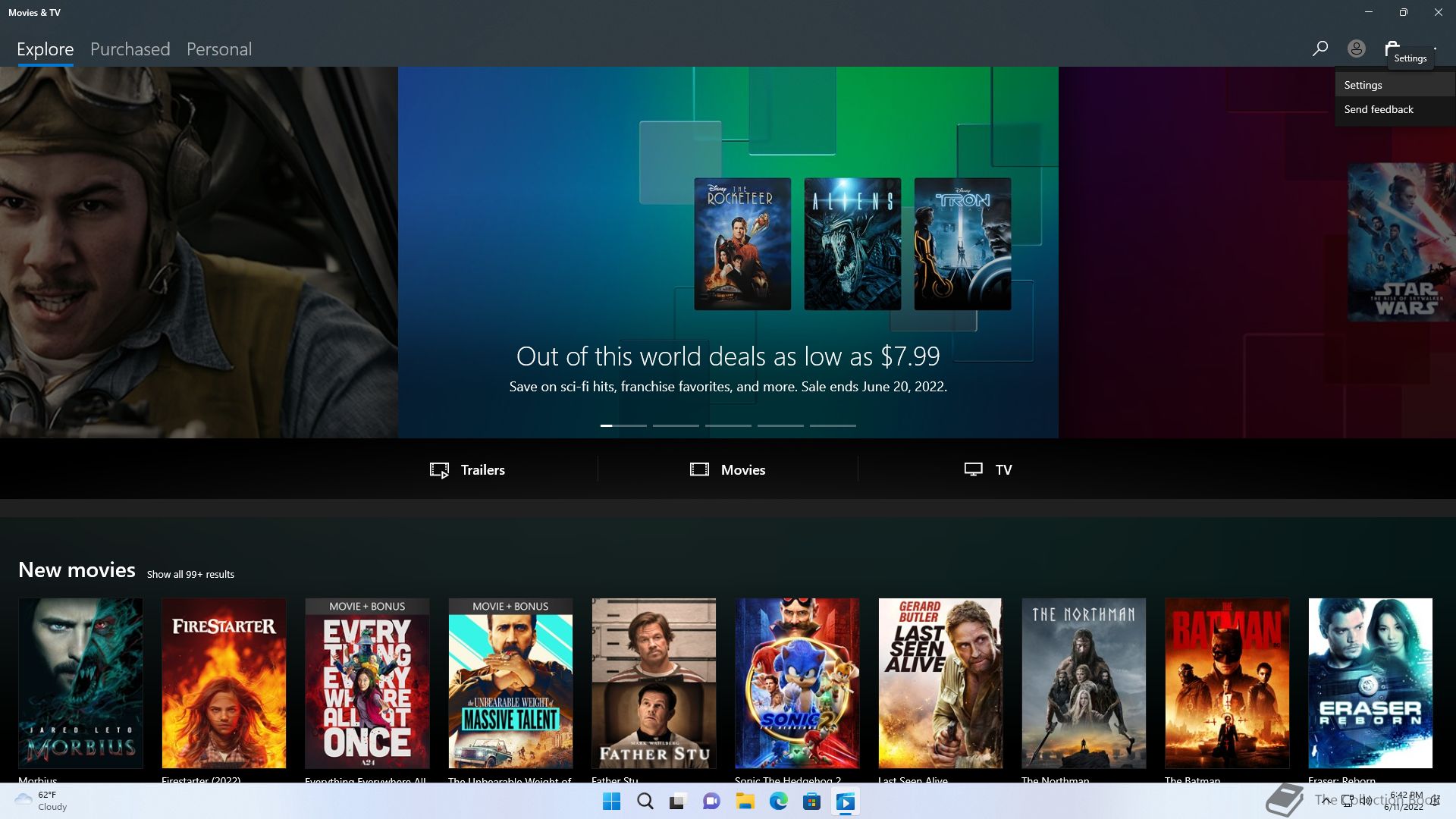Open the TV category label
Screen dimensions: 1456x819
click(x=1003, y=470)
